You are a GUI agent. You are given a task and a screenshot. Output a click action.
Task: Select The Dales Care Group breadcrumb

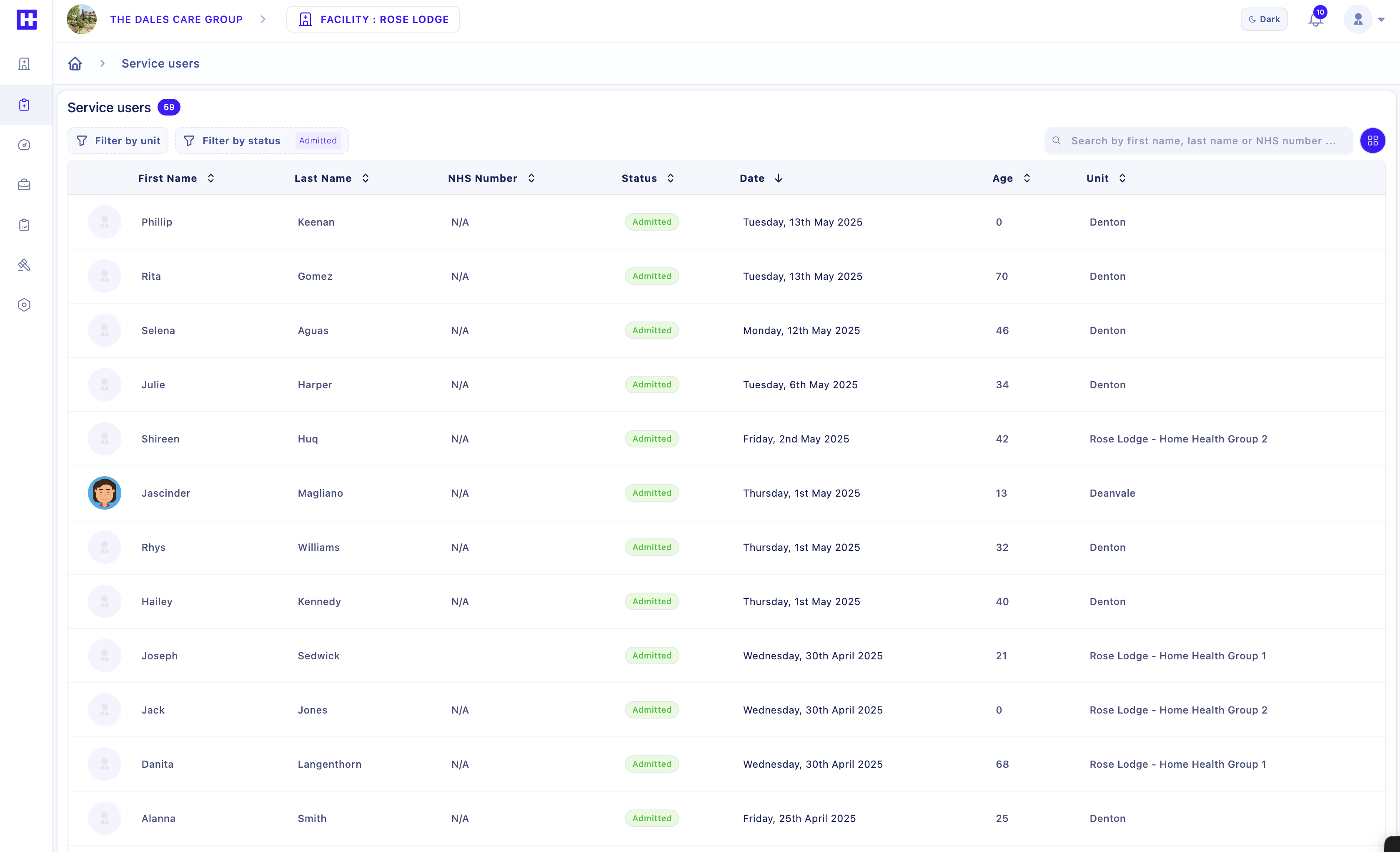click(176, 19)
